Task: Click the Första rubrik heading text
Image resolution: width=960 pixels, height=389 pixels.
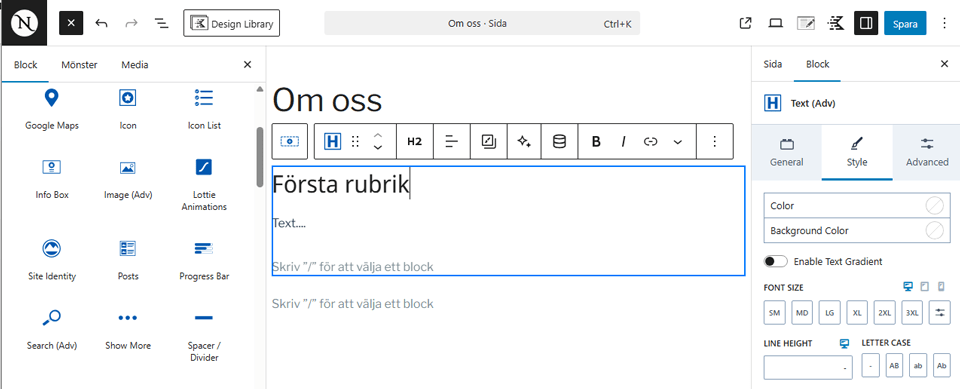Action: pyautogui.click(x=340, y=184)
